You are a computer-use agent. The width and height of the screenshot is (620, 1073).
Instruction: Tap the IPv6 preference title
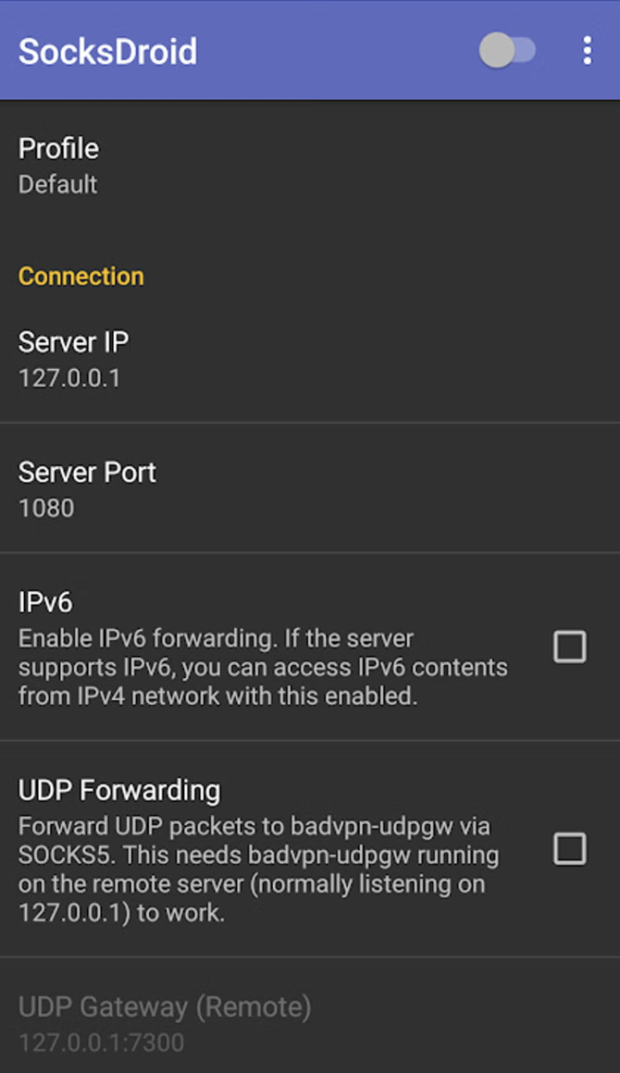[x=45, y=602]
